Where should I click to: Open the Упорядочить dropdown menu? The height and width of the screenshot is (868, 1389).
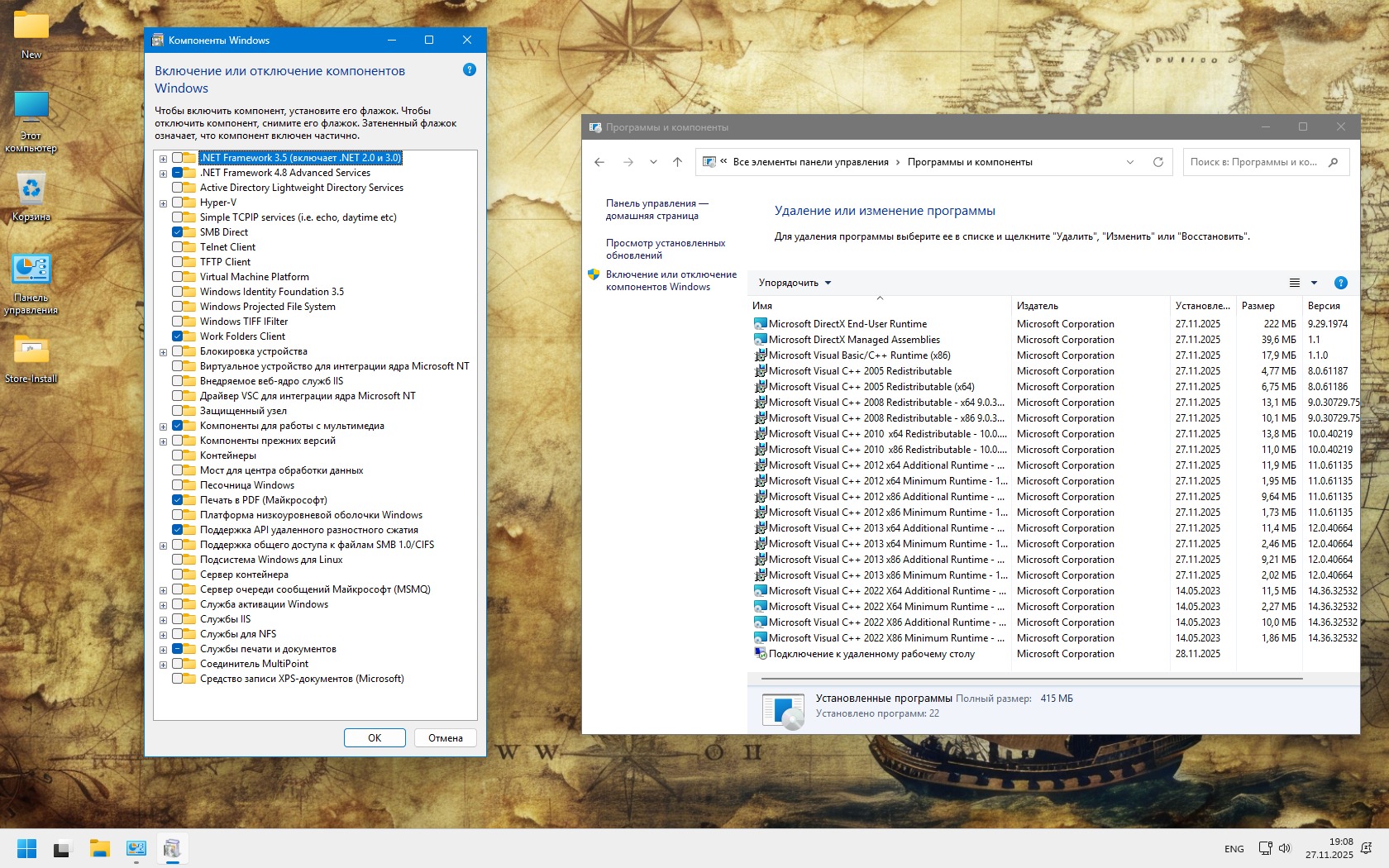(795, 283)
